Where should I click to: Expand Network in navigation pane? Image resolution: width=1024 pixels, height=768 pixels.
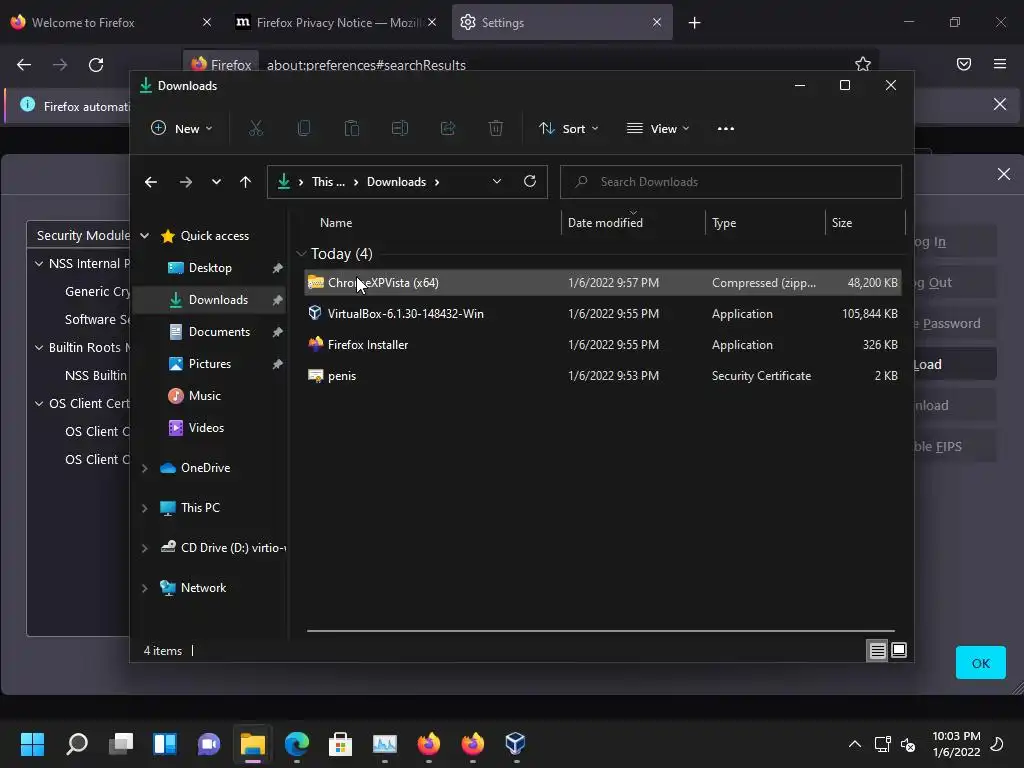[x=145, y=588]
